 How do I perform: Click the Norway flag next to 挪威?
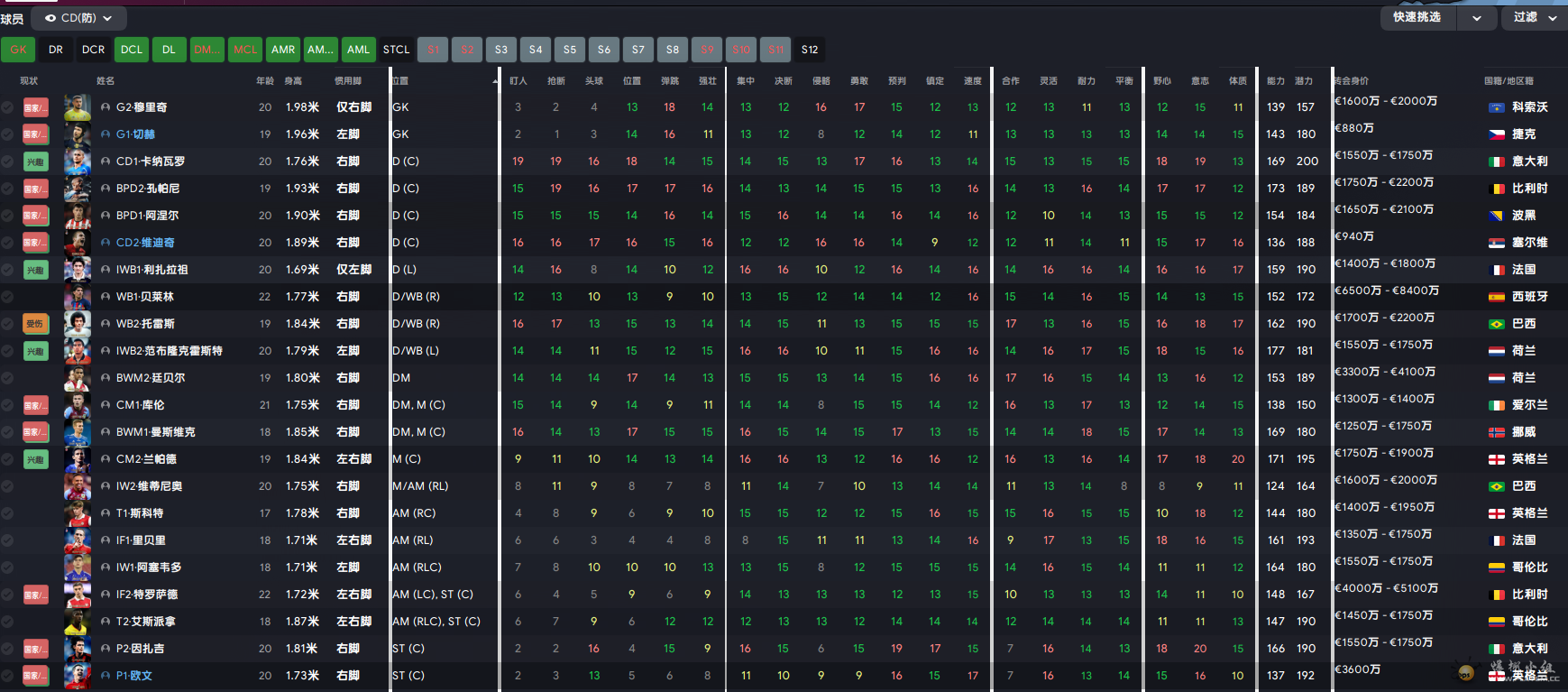point(1497,432)
